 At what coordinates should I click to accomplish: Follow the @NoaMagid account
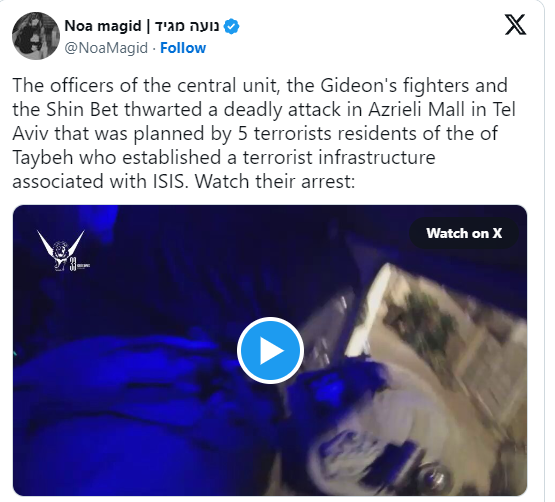click(x=183, y=48)
